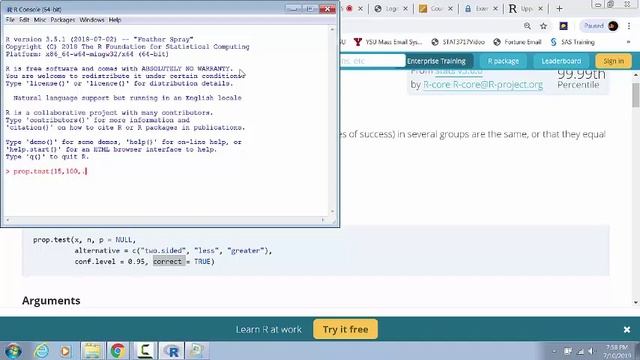Follow the R-core@R-project.org author link

[483, 85]
